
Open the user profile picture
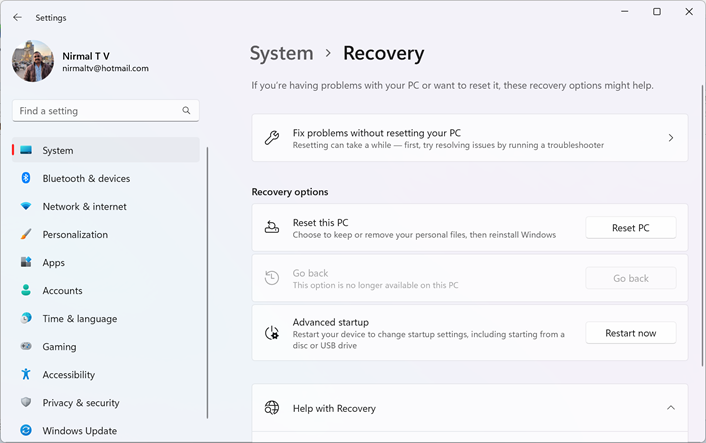33,61
